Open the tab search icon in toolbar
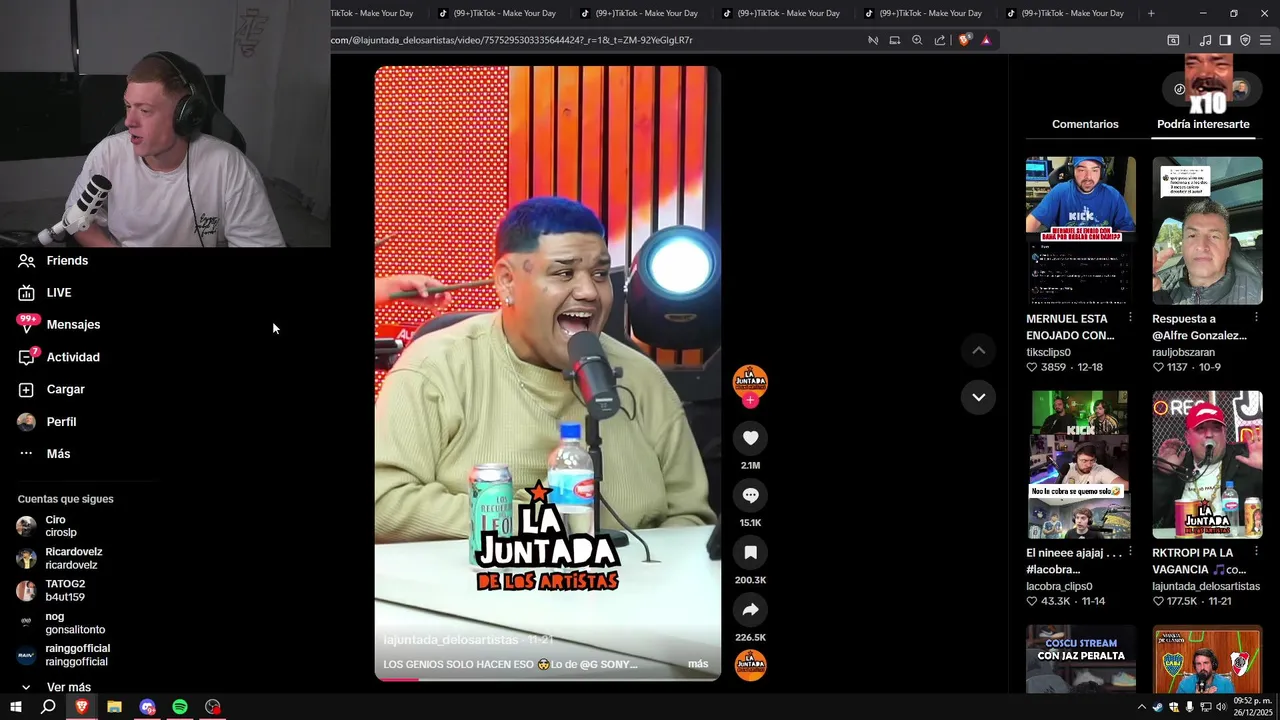This screenshot has width=1280, height=720. click(x=1173, y=40)
